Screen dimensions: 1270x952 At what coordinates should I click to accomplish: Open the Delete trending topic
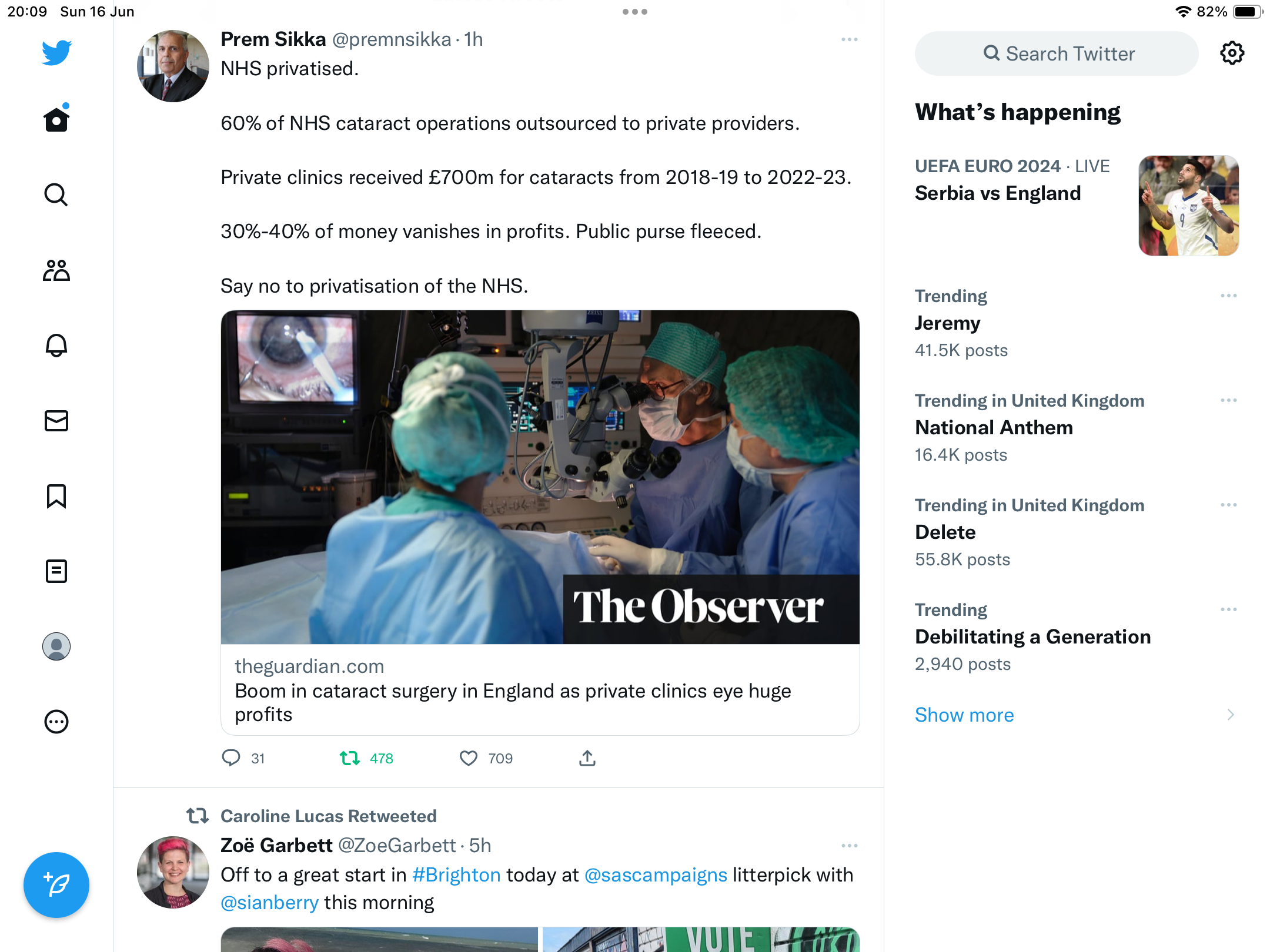[x=945, y=532]
